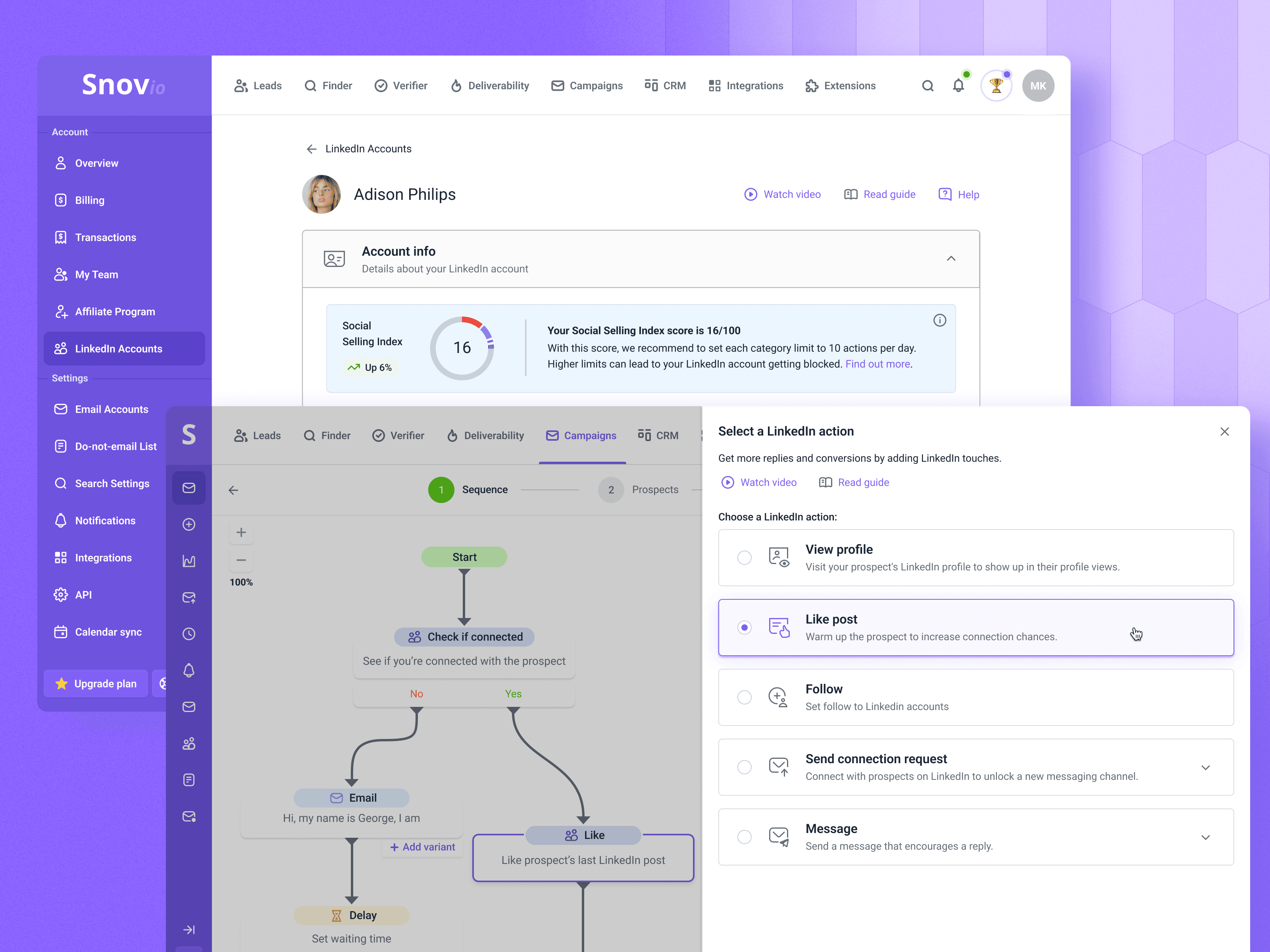This screenshot has width=1270, height=952.
Task: Click the info icon on Social Selling Index card
Action: click(x=939, y=320)
